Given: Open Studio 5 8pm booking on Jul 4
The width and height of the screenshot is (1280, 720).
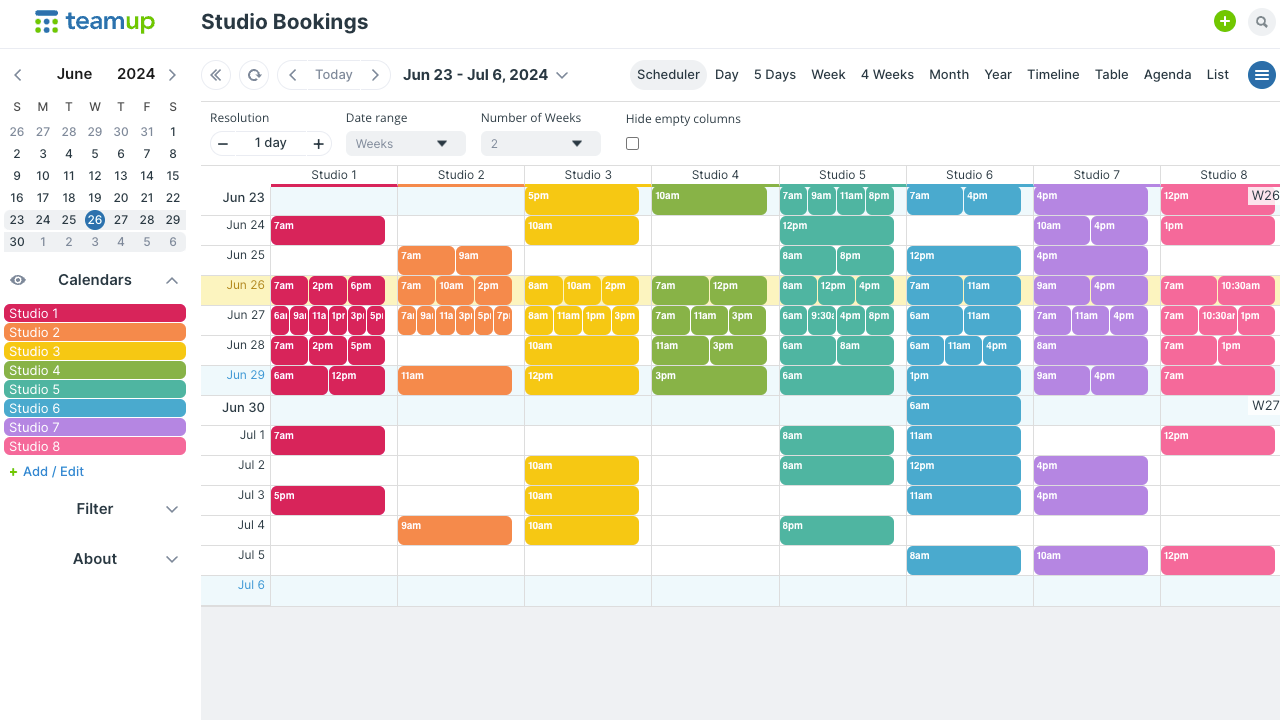Looking at the screenshot, I should coord(837,531).
